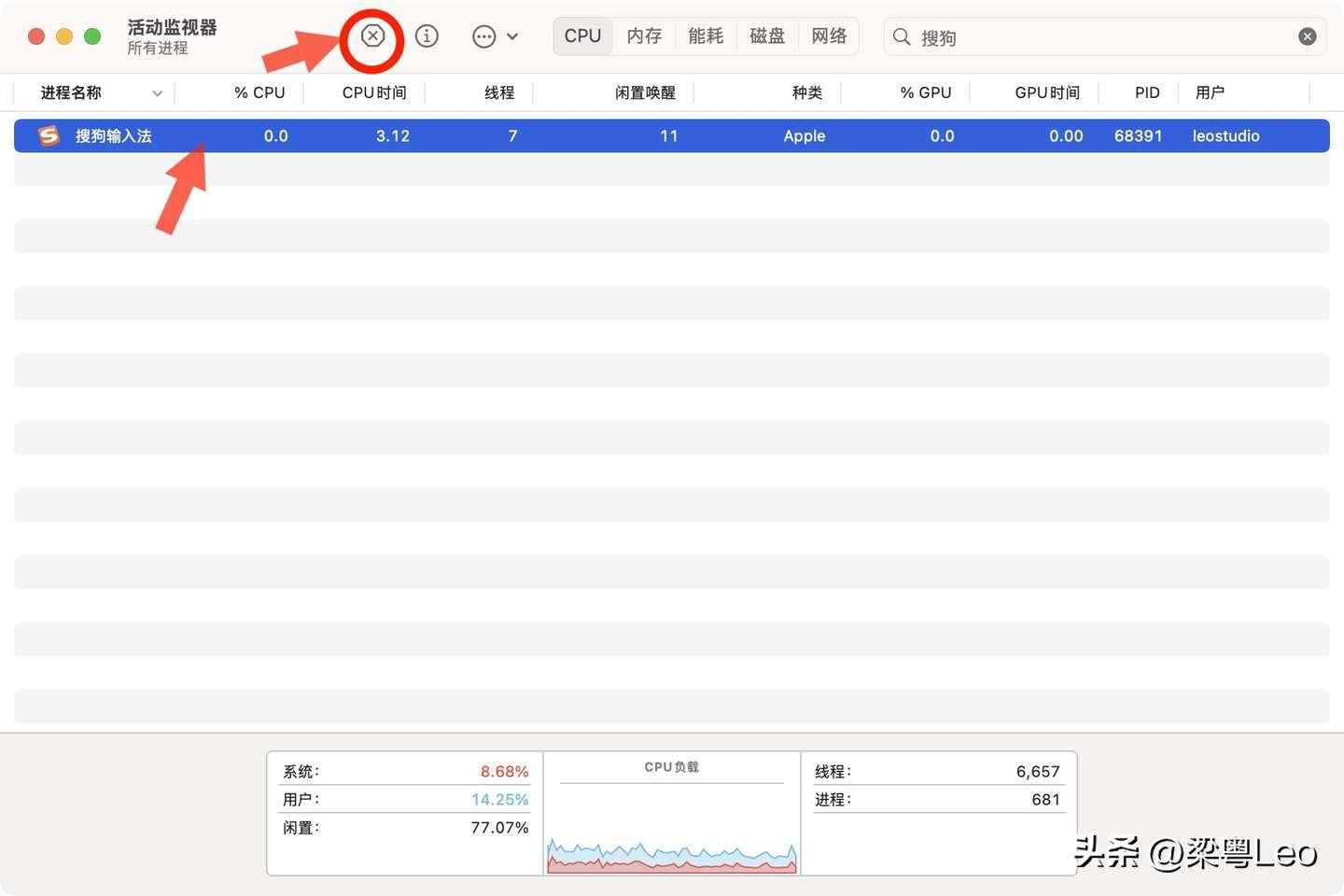Viewport: 1344px width, 896px height.
Task: Switch to the 内存 (Memory) tab
Action: click(644, 36)
